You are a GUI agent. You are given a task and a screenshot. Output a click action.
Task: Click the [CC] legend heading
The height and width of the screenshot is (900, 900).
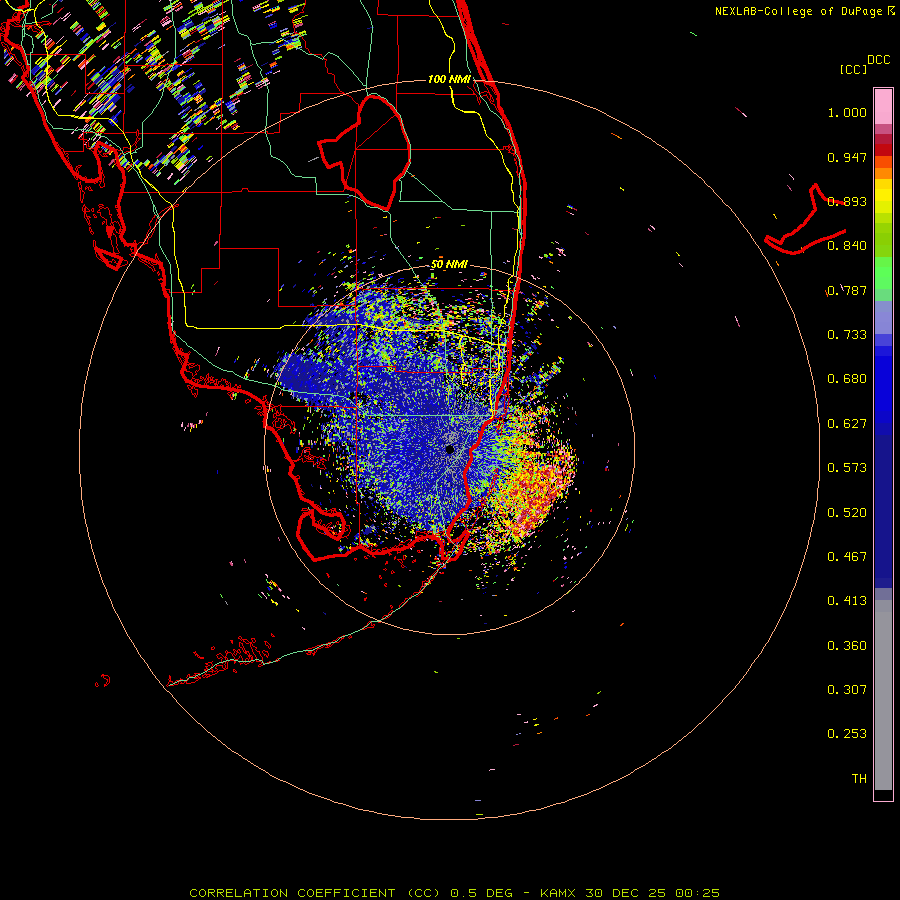(853, 69)
